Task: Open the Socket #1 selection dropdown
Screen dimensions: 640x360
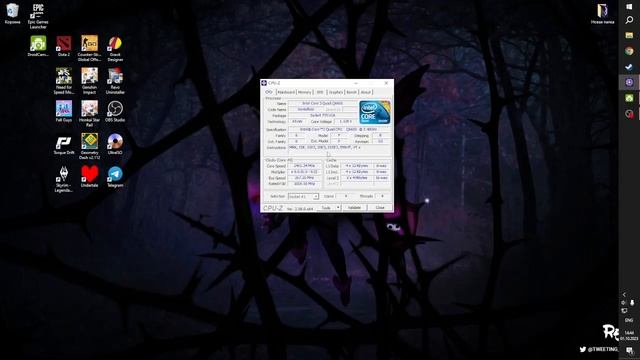Action: [x=303, y=196]
